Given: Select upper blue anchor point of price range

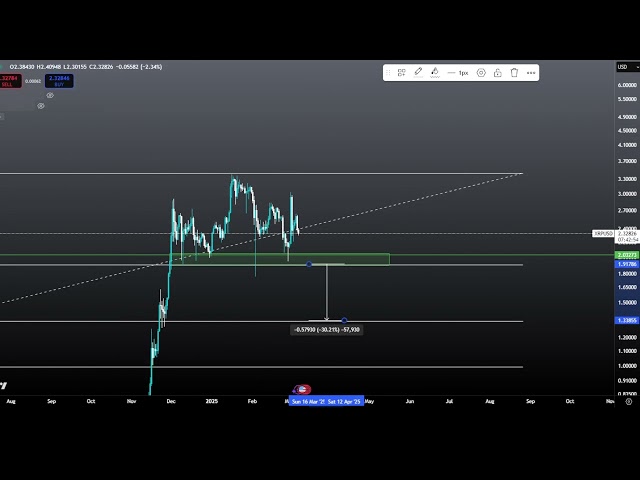Looking at the screenshot, I should click(309, 264).
